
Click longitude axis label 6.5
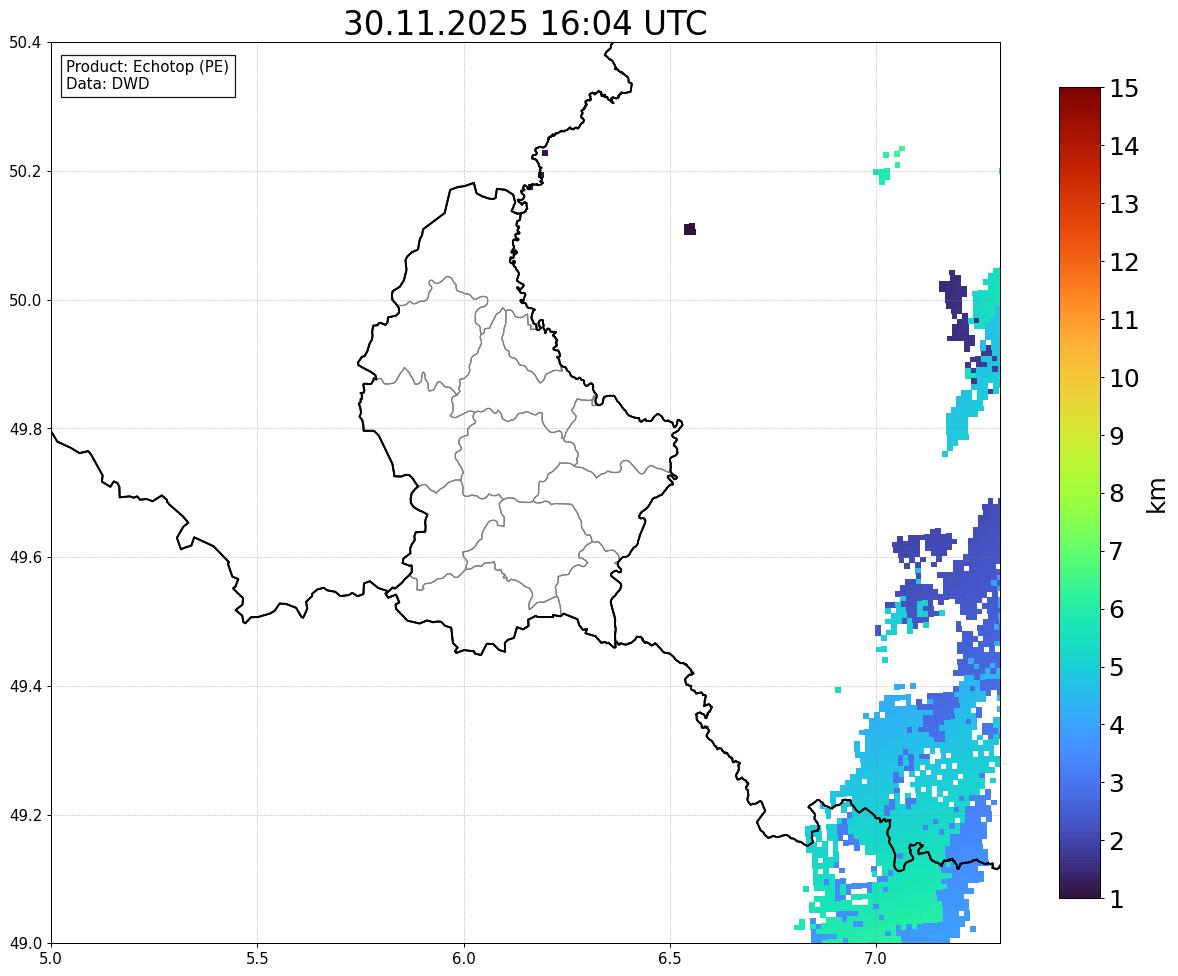click(x=669, y=959)
